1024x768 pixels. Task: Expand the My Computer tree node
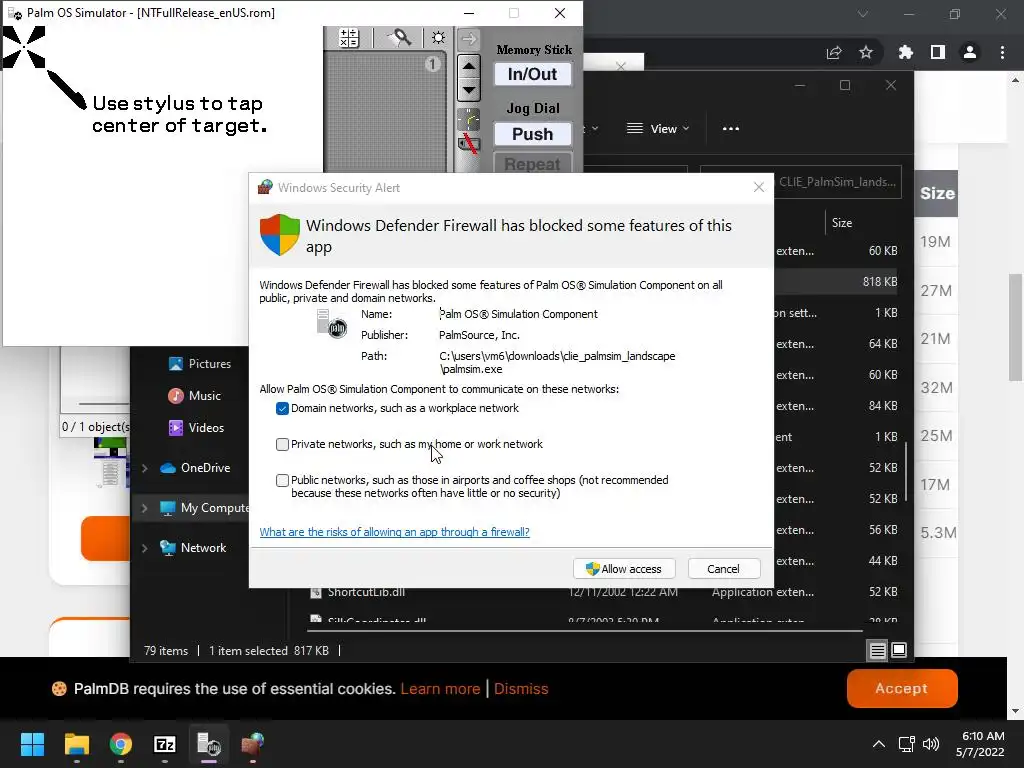click(x=145, y=508)
